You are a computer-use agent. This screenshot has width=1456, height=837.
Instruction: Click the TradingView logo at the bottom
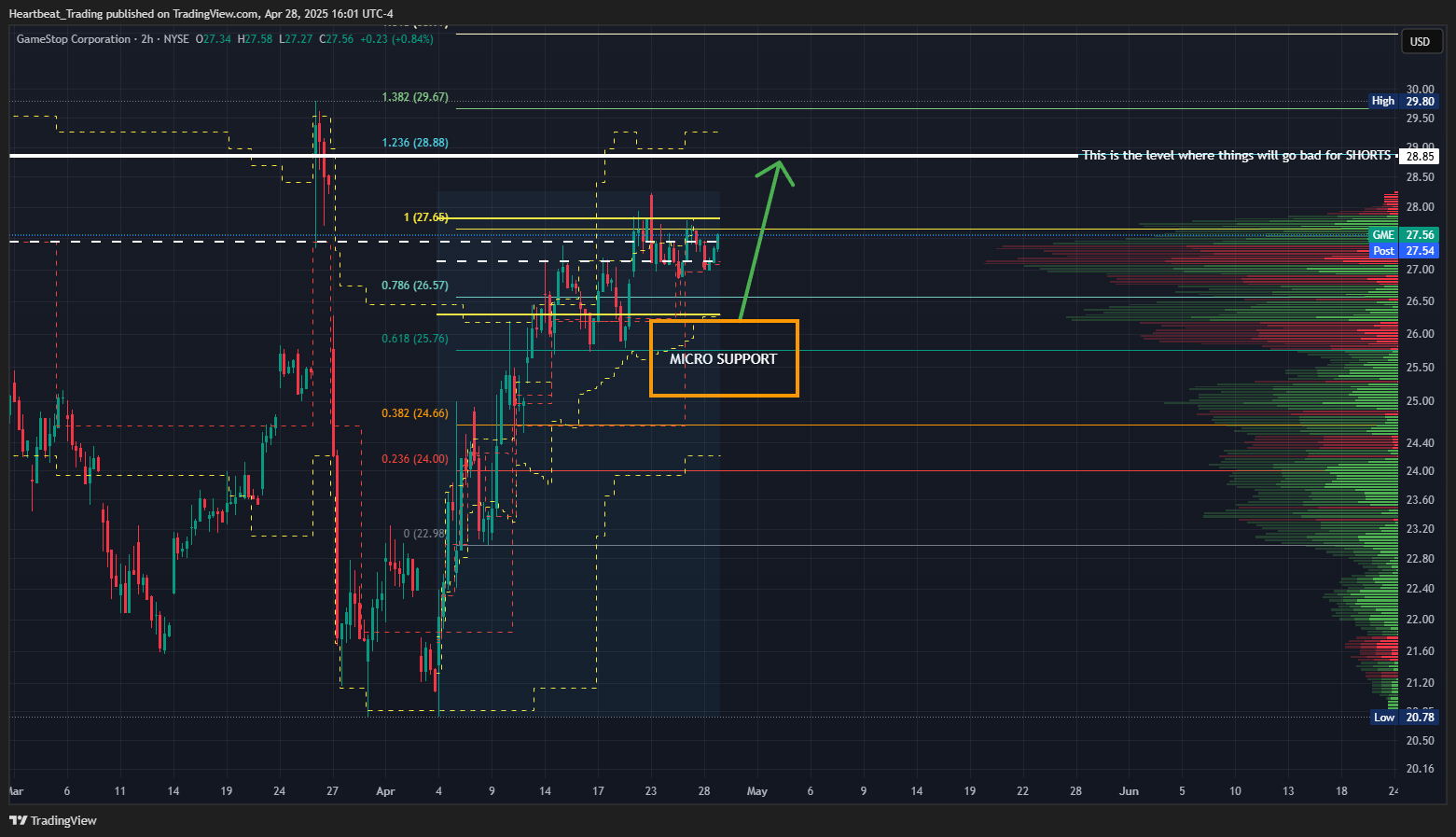pos(53,820)
